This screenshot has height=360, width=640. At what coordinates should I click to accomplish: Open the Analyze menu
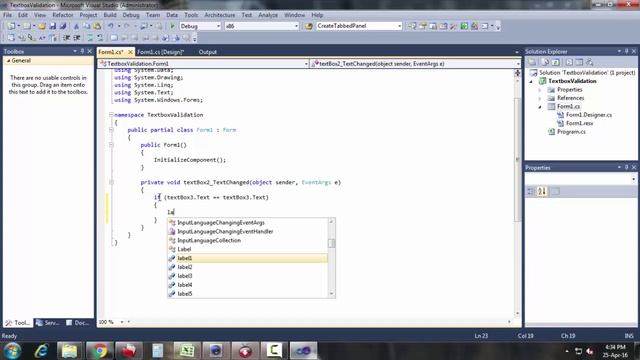tap(268, 15)
